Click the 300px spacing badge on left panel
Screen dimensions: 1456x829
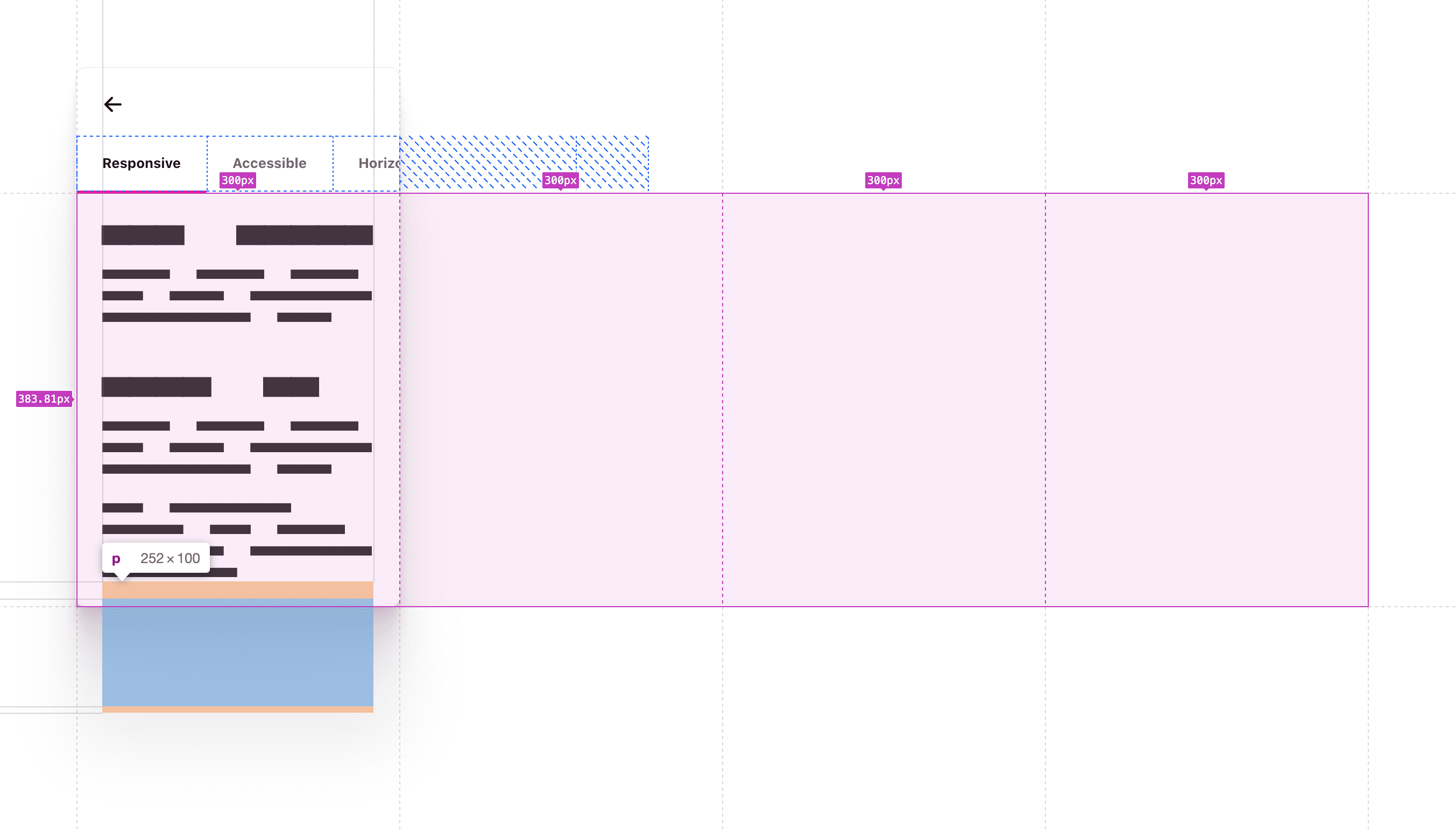(x=237, y=179)
